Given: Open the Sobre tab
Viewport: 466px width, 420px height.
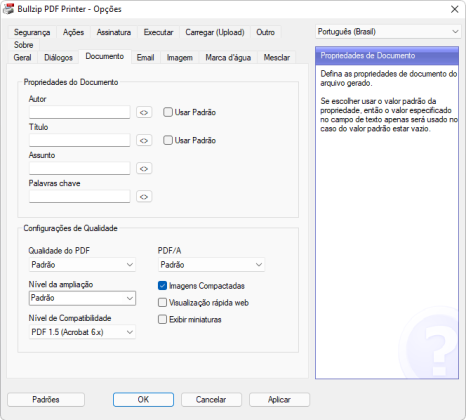Looking at the screenshot, I should pos(23,45).
